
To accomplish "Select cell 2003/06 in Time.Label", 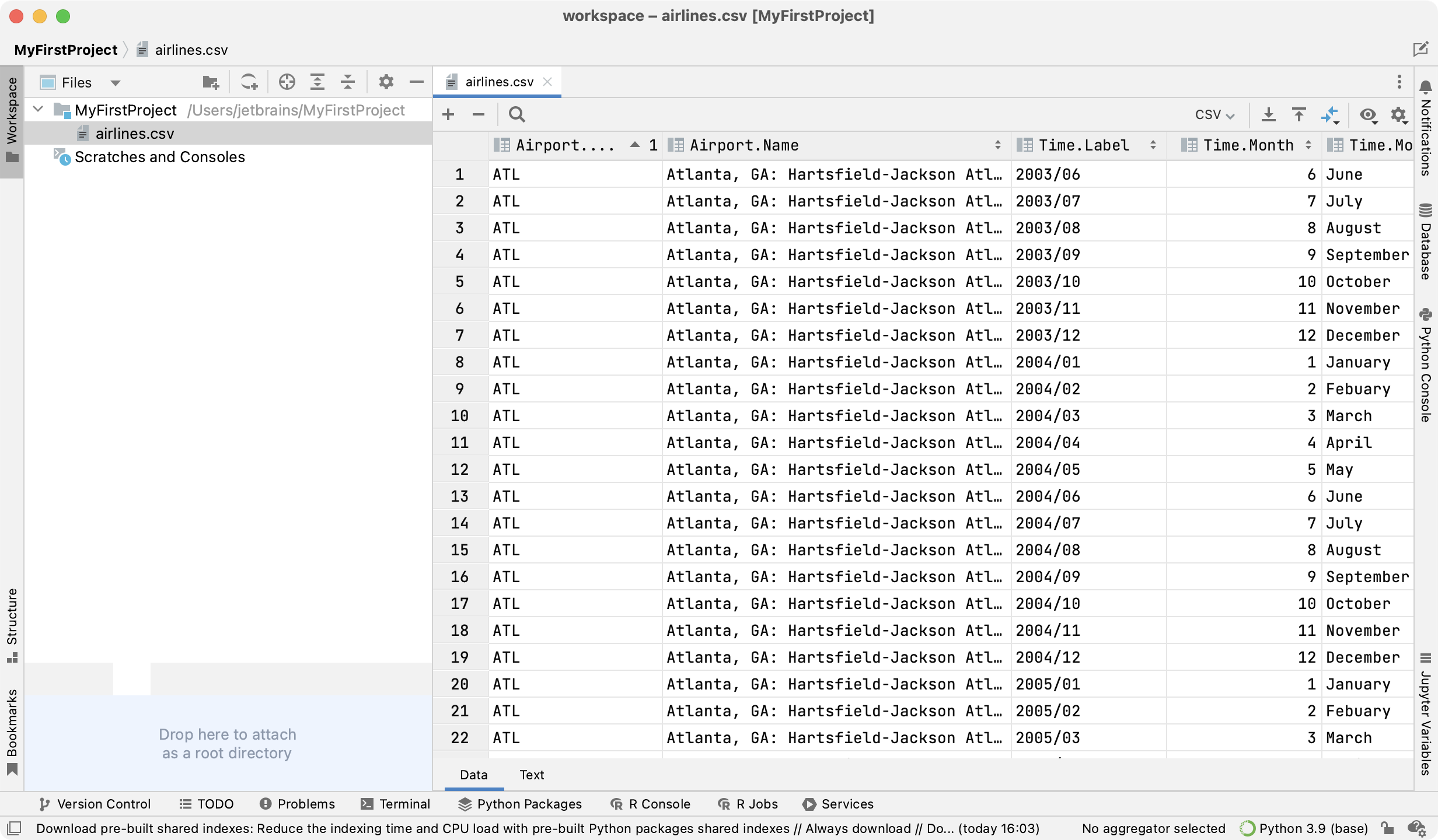I will click(x=1089, y=174).
